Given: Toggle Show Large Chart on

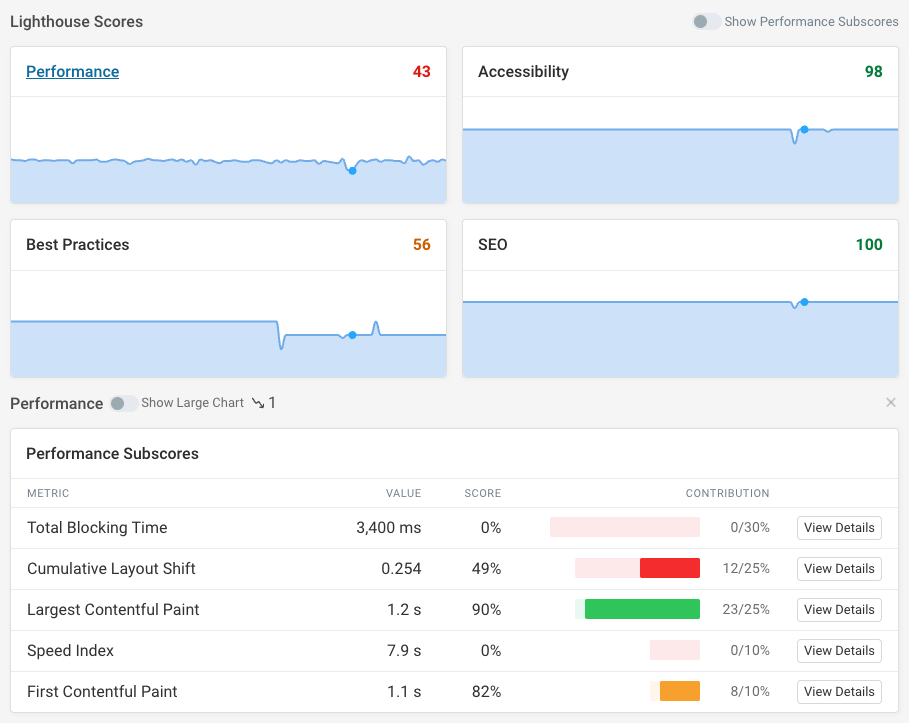Looking at the screenshot, I should [123, 403].
